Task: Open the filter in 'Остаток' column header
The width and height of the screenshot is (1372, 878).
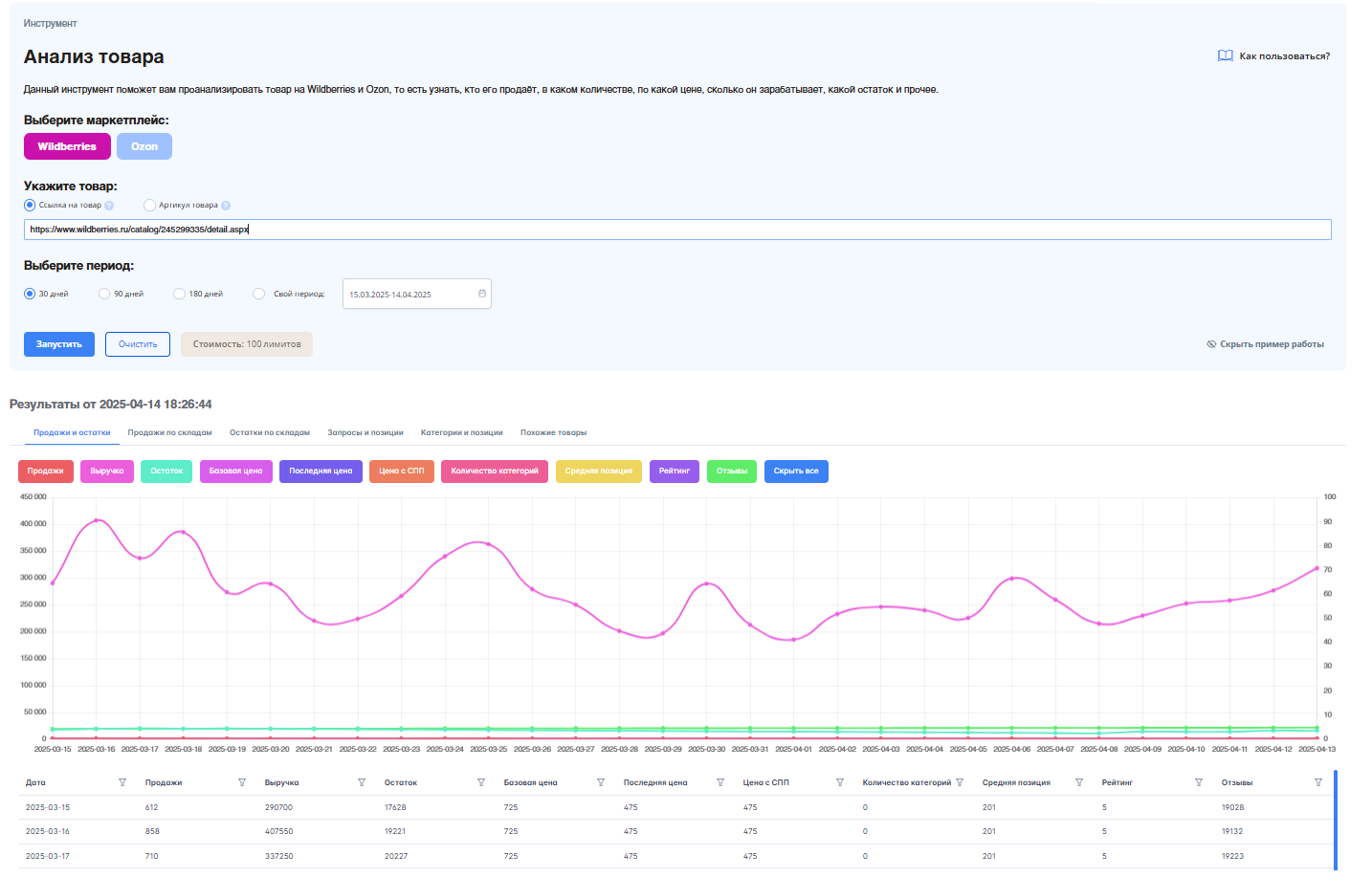Action: coord(481,782)
